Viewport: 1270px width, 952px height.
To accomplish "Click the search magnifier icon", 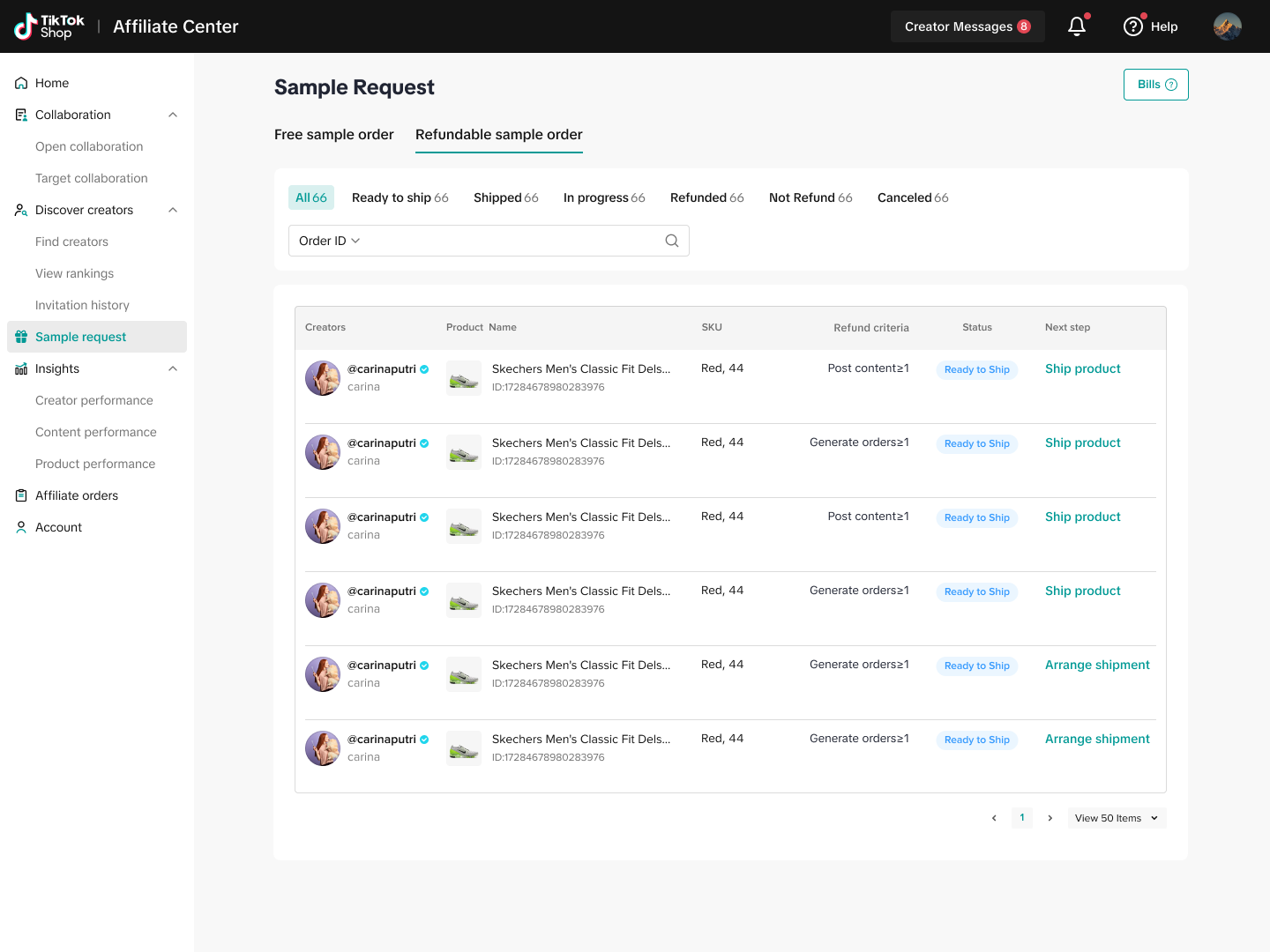I will click(671, 241).
